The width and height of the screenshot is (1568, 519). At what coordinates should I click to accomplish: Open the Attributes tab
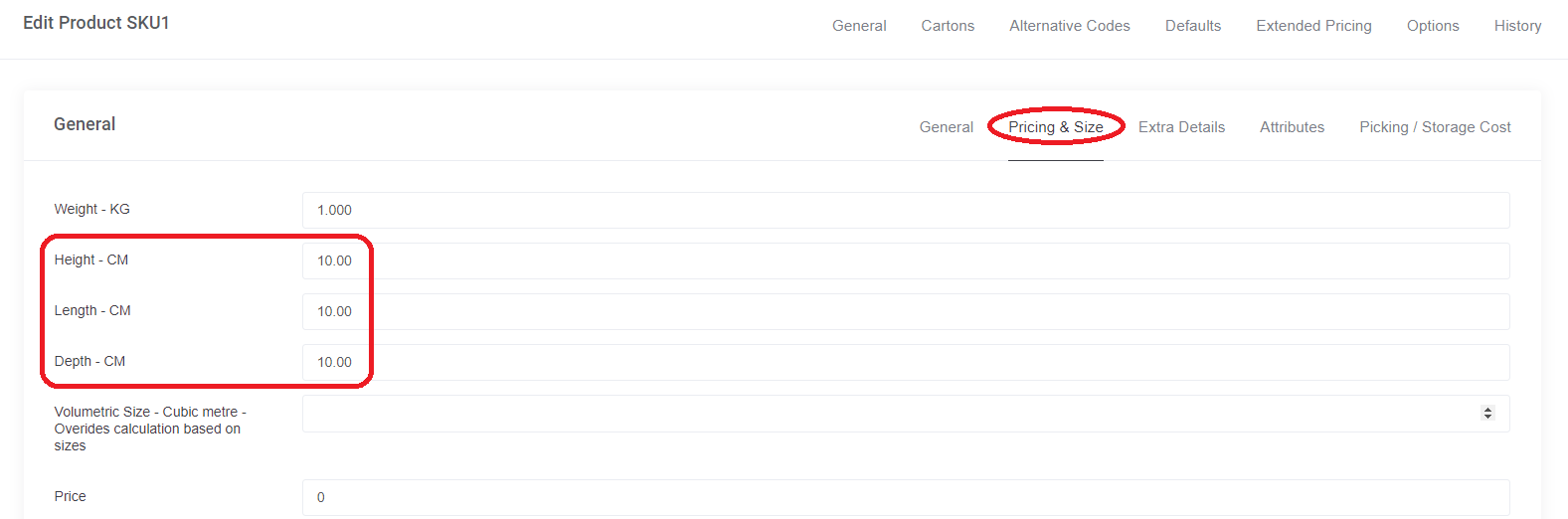point(1292,127)
